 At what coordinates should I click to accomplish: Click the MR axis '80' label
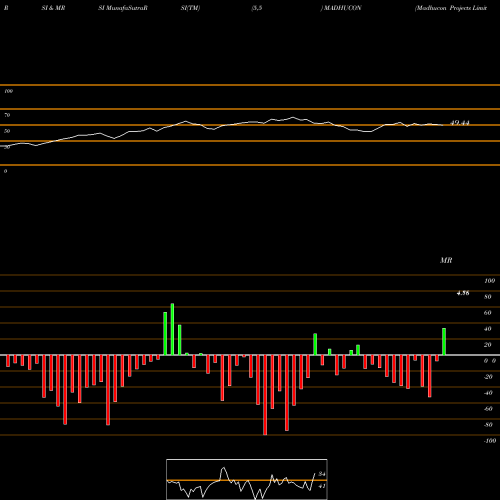tap(488, 297)
